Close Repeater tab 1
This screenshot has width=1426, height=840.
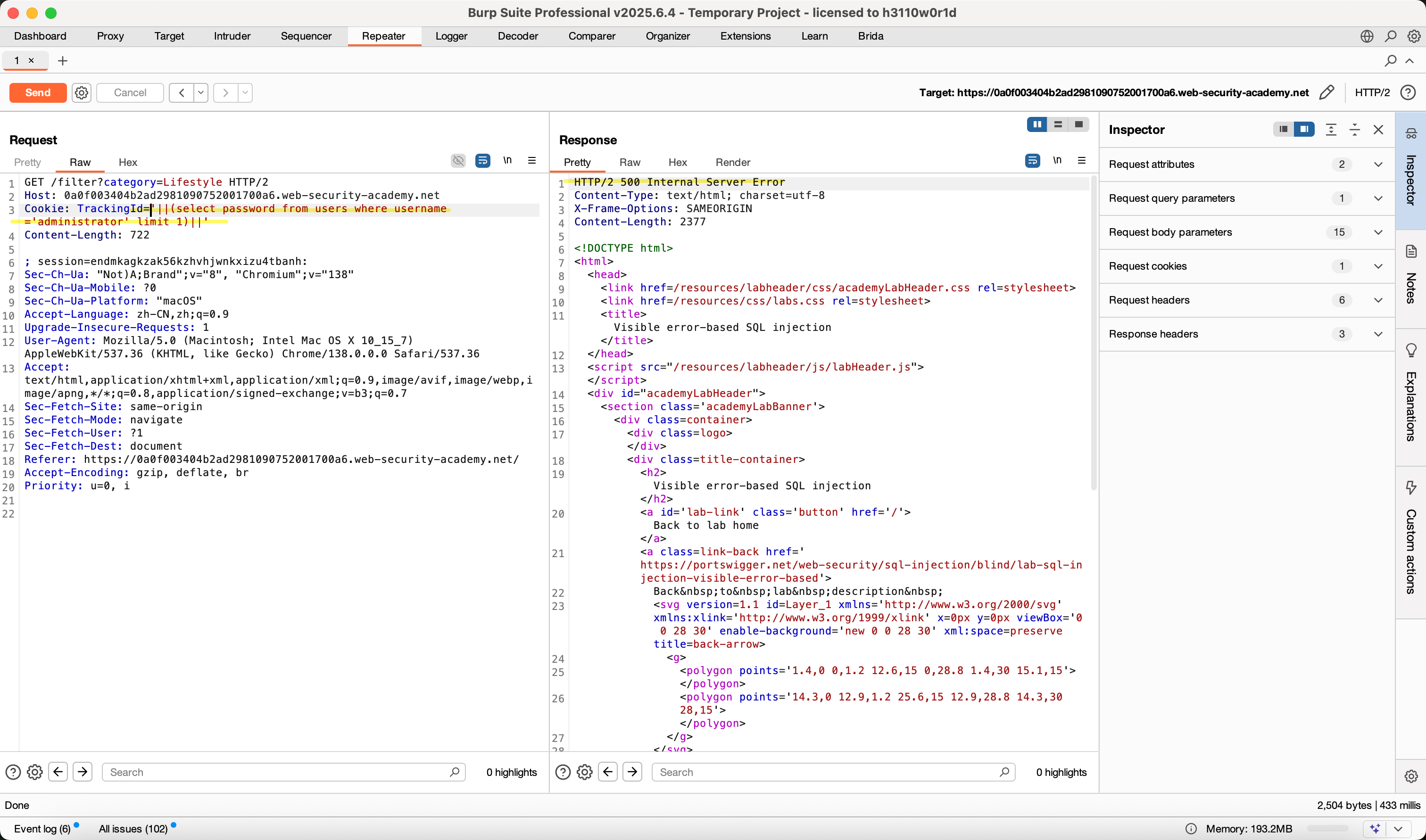[31, 60]
